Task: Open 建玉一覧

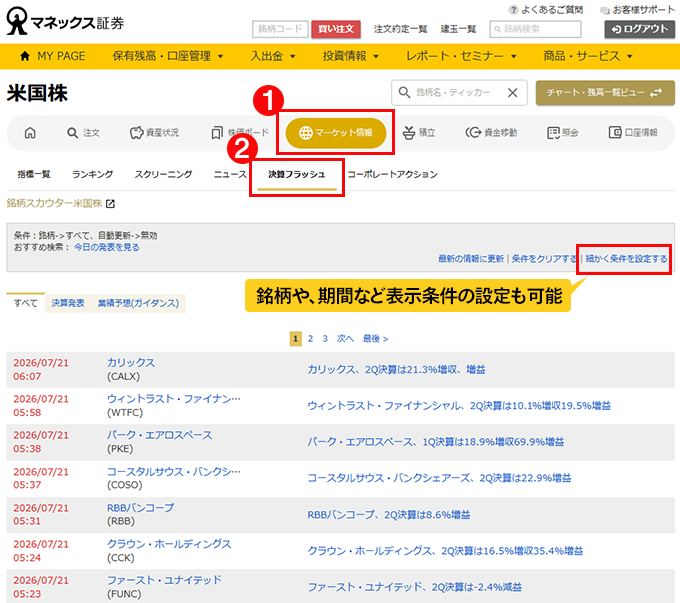Action: (x=458, y=29)
